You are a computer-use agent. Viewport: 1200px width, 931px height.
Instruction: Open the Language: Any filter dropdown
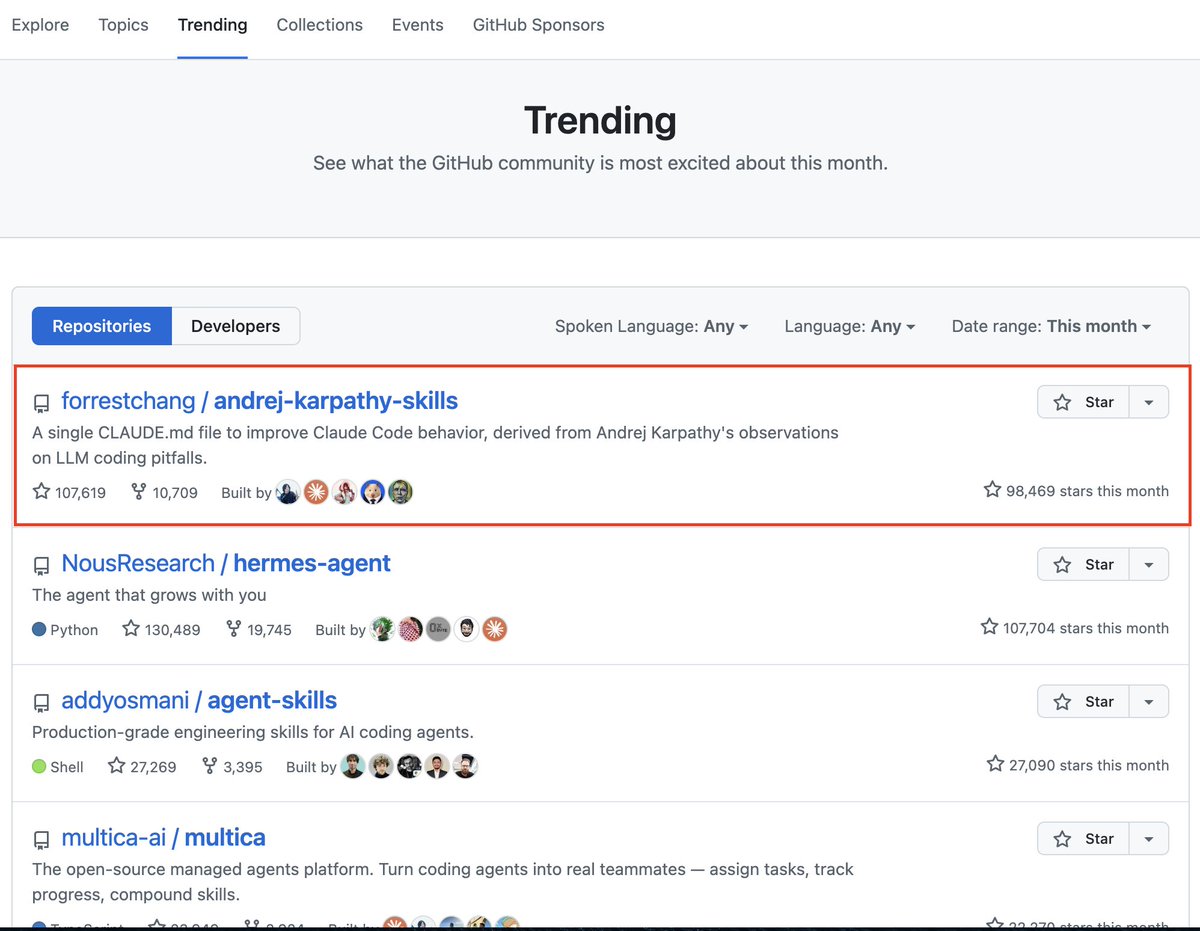tap(849, 326)
